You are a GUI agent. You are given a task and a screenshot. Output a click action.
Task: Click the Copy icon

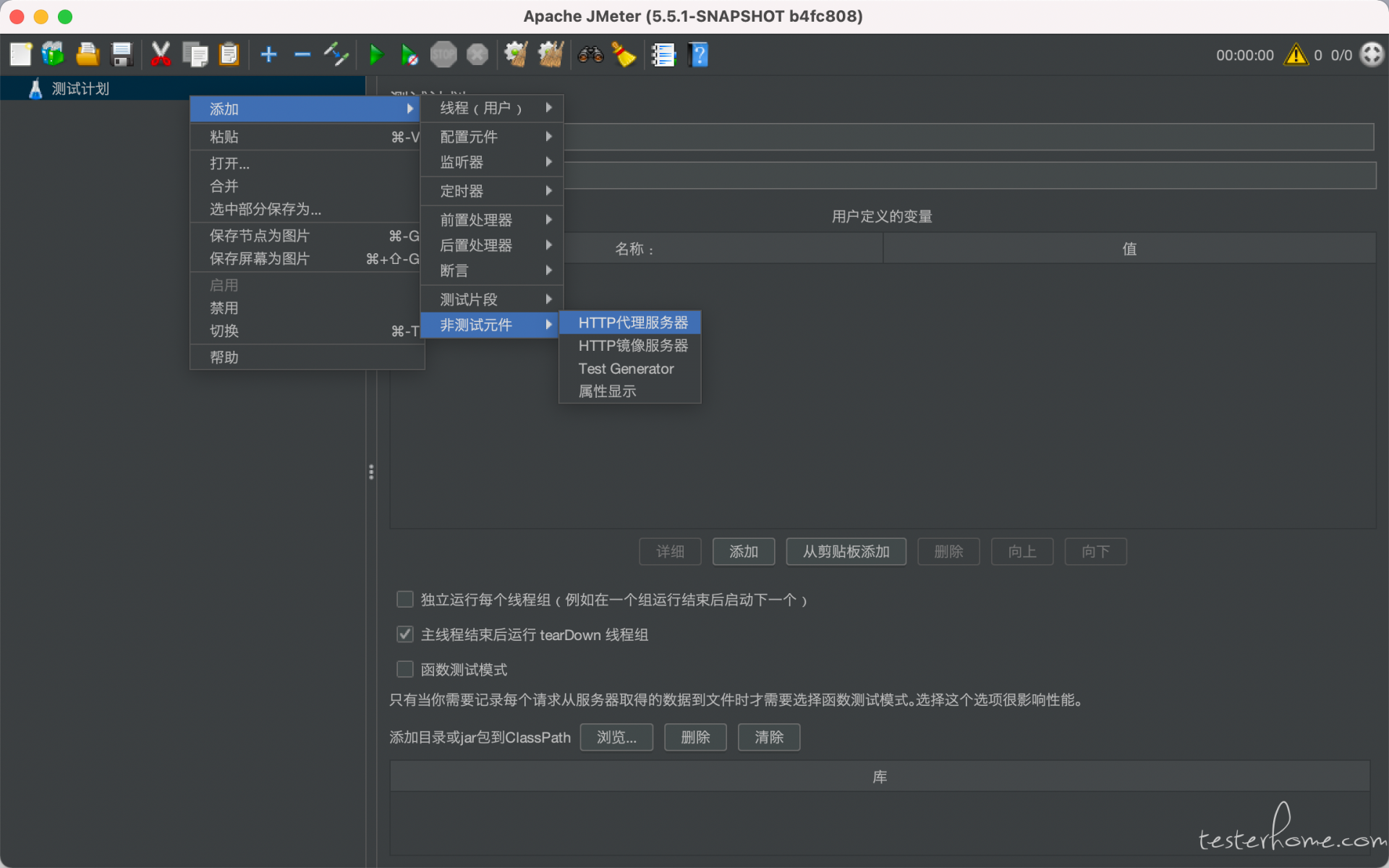[x=195, y=54]
